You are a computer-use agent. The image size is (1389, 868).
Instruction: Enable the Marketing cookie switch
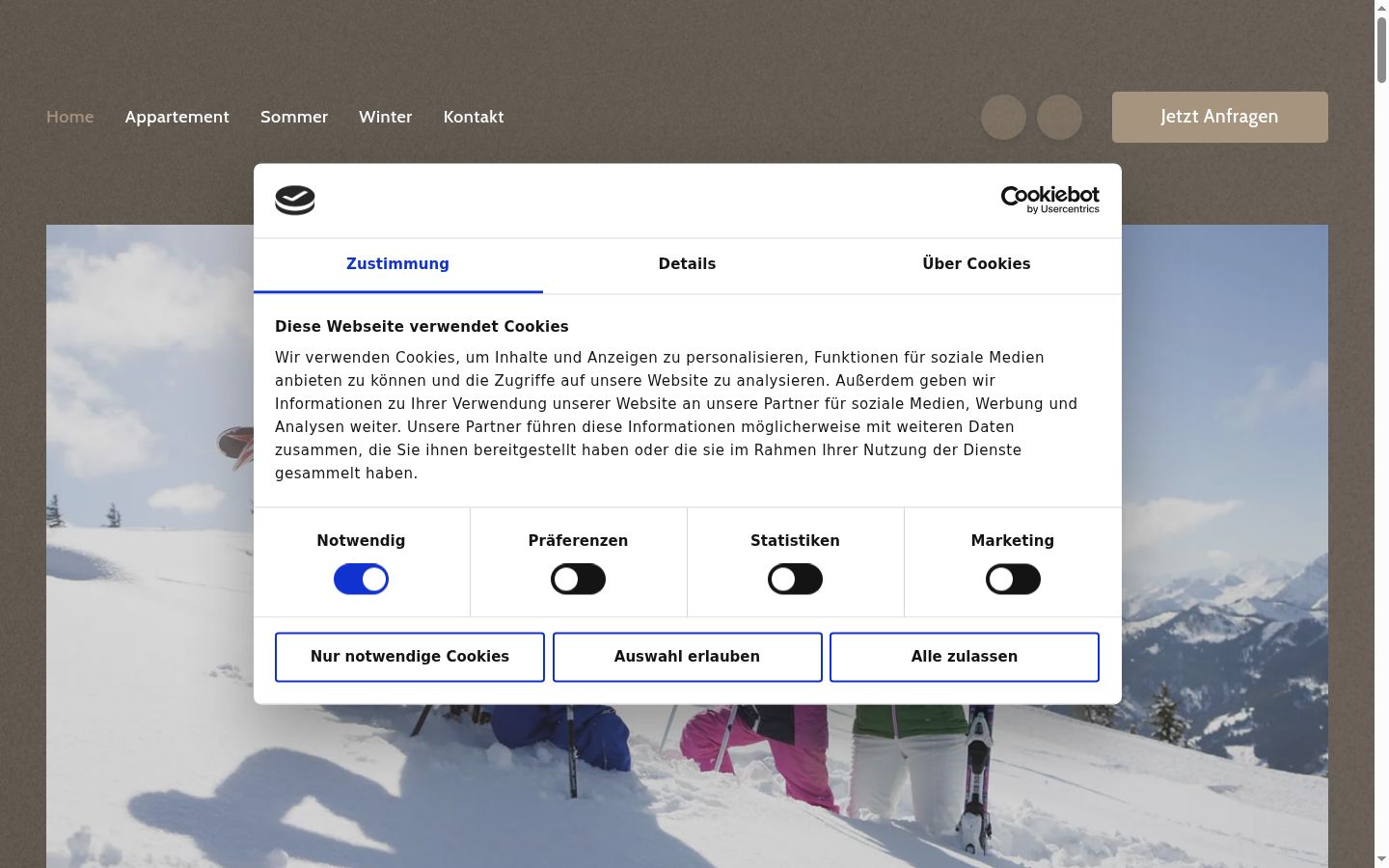tap(1013, 579)
